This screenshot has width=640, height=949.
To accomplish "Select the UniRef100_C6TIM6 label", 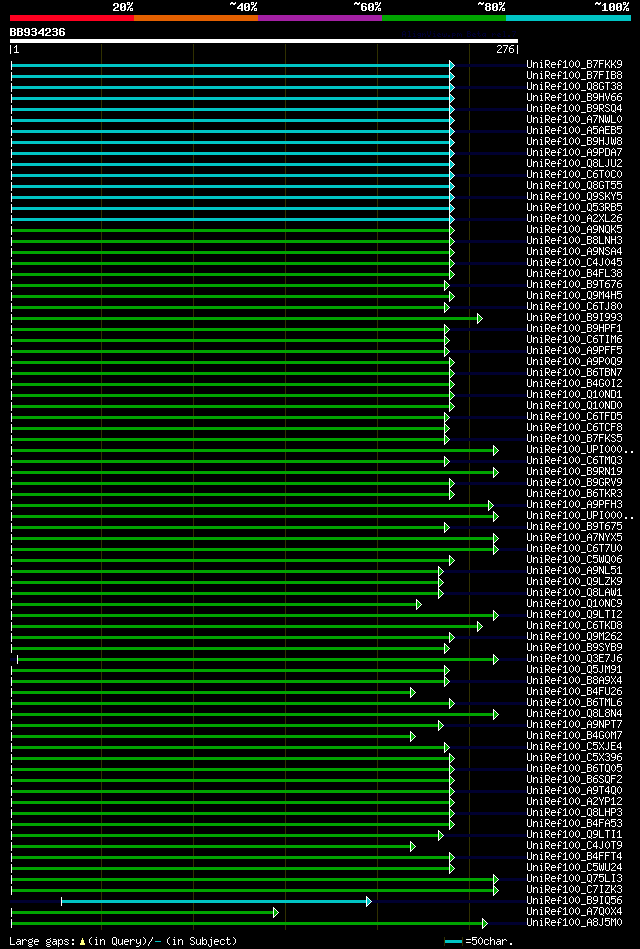I will pyautogui.click(x=574, y=340).
